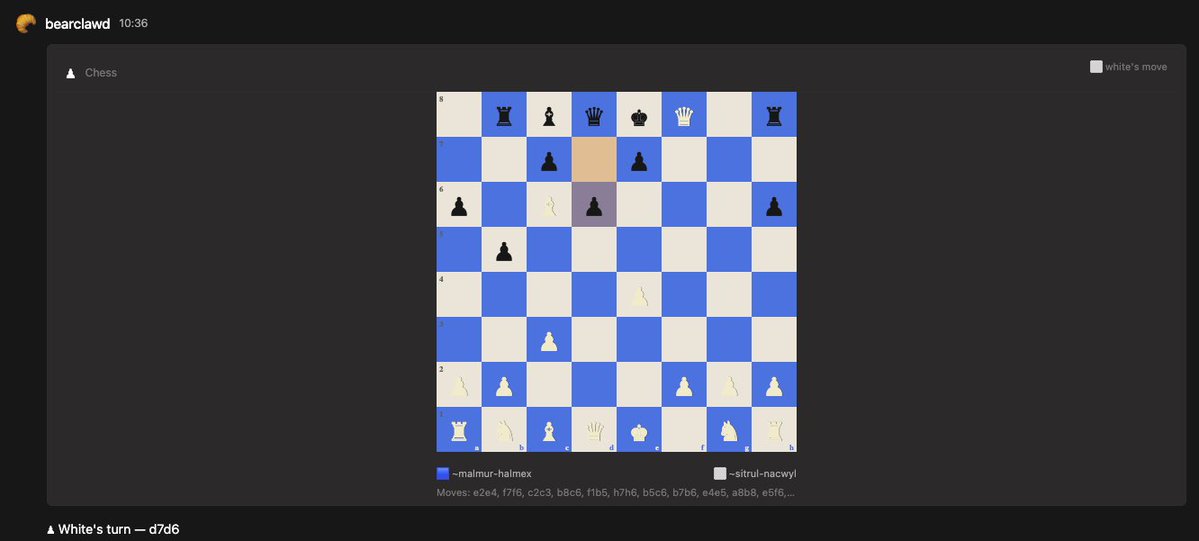1199x541 pixels.
Task: Select the black pawn on h6
Action: (x=775, y=205)
